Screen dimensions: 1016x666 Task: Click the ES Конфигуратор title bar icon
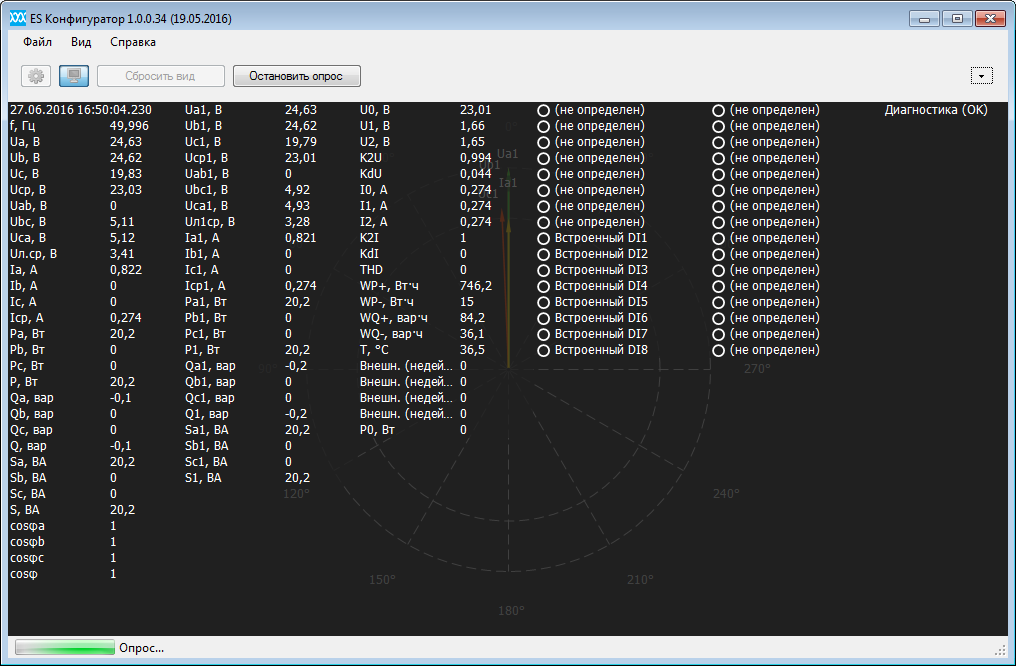pos(17,19)
